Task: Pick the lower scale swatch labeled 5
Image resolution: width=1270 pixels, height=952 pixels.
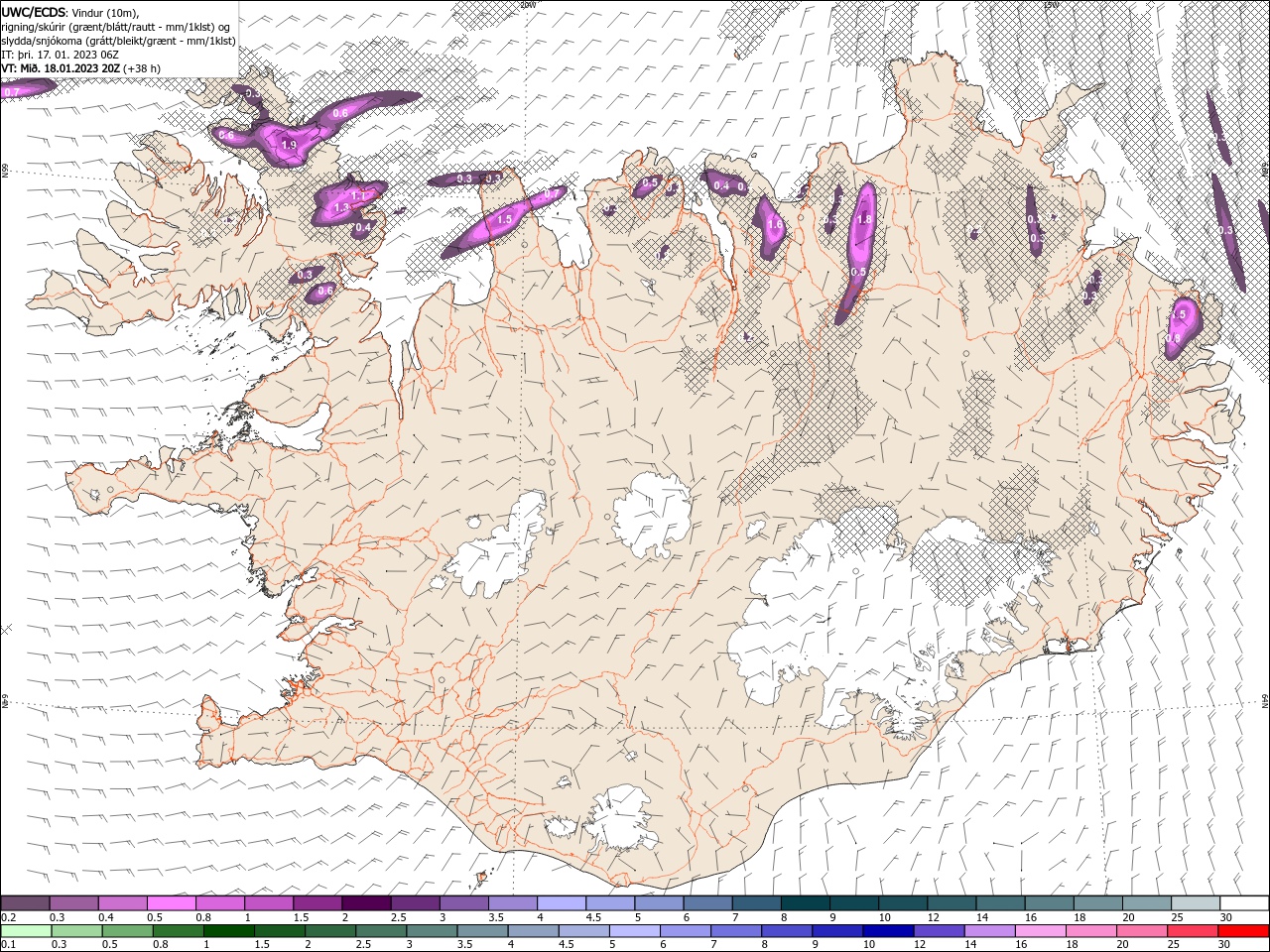Action: 635,931
